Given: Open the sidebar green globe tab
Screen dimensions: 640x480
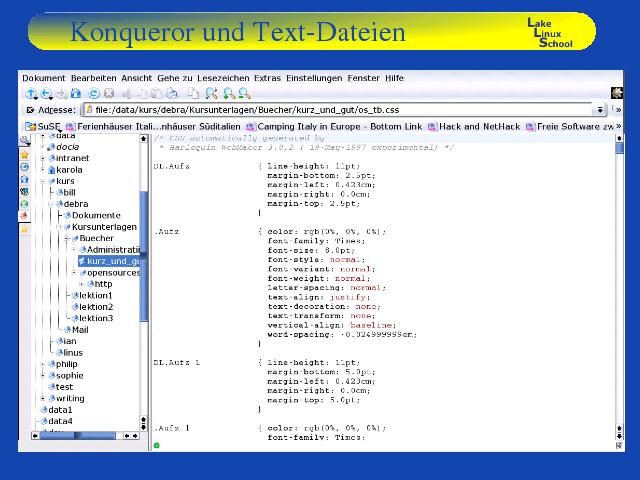Looking at the screenshot, I should [24, 203].
